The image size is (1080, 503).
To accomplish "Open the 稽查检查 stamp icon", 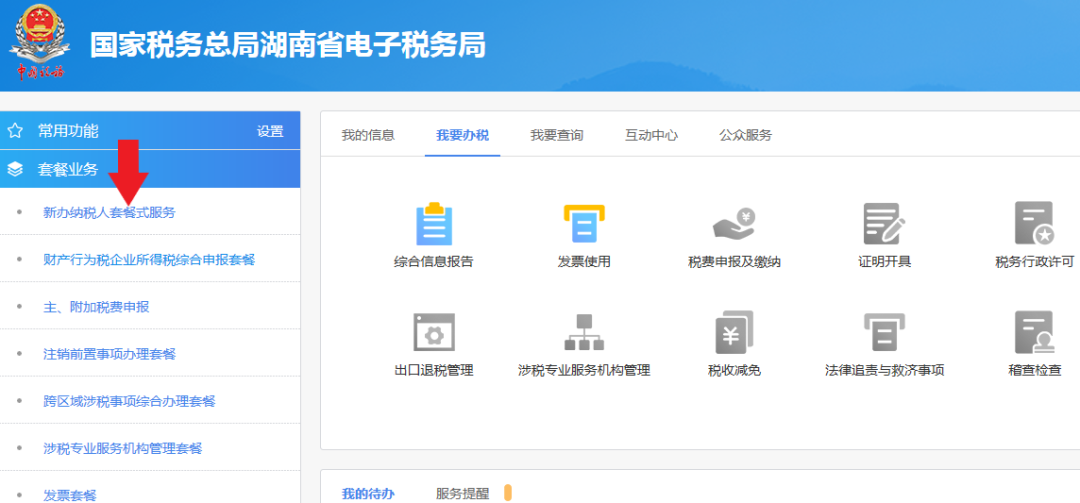I will click(1035, 332).
